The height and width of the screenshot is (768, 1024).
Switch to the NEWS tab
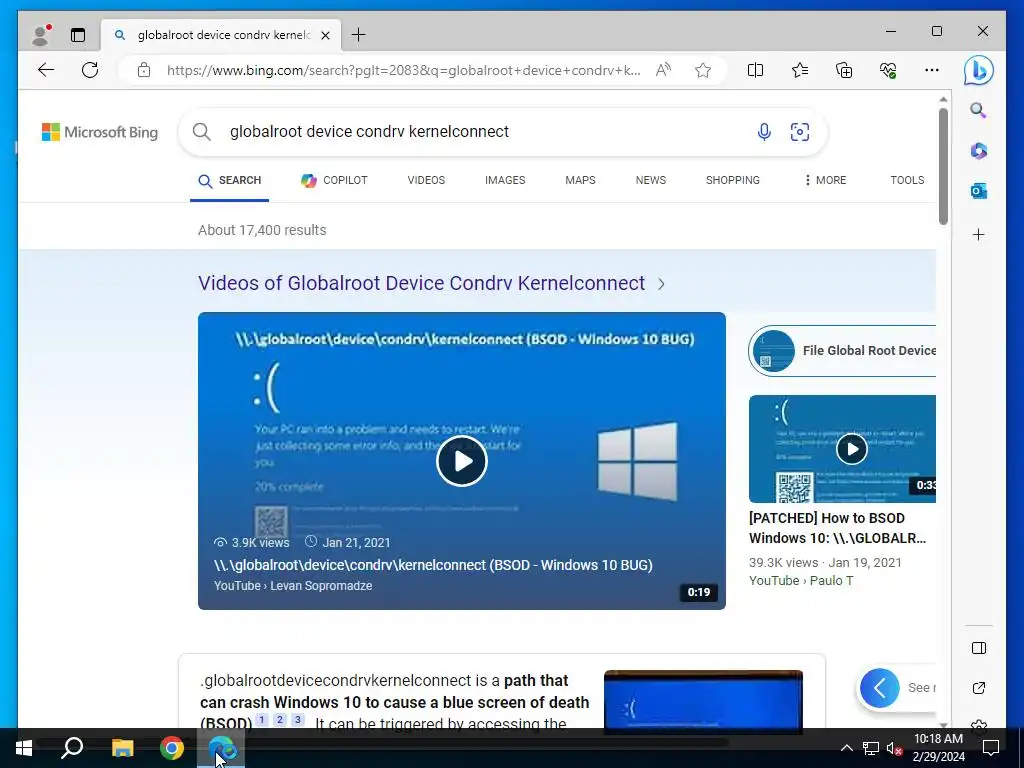[x=650, y=180]
